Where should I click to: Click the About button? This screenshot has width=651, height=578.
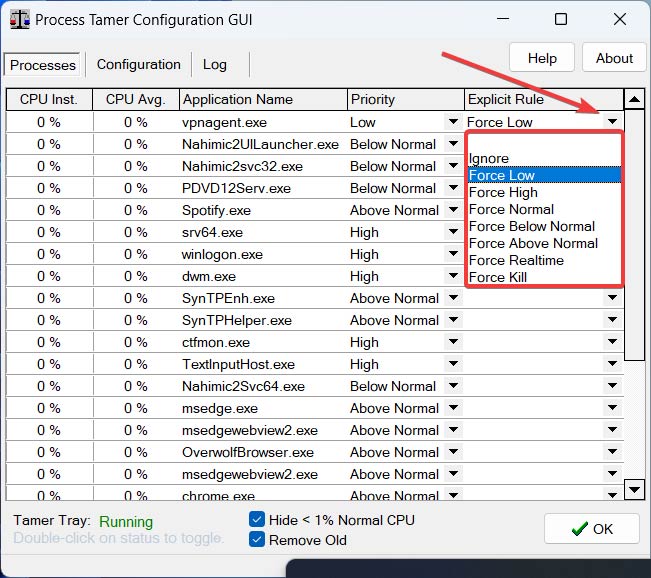click(614, 58)
